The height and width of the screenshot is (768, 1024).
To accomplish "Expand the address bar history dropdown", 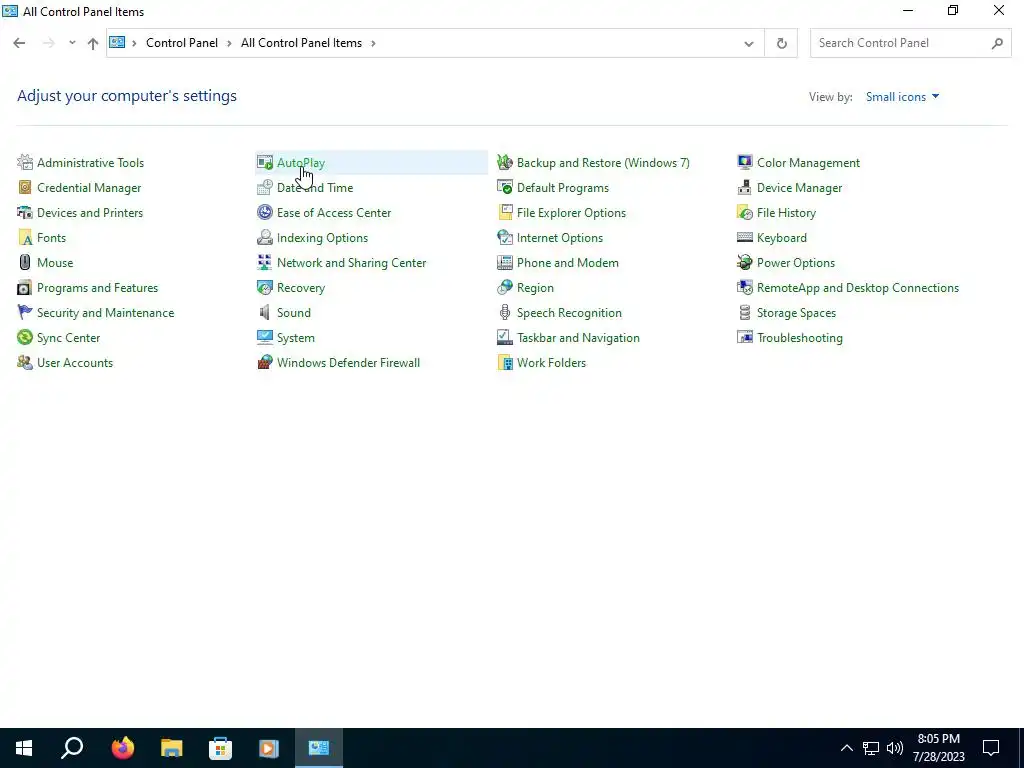I will 748,43.
